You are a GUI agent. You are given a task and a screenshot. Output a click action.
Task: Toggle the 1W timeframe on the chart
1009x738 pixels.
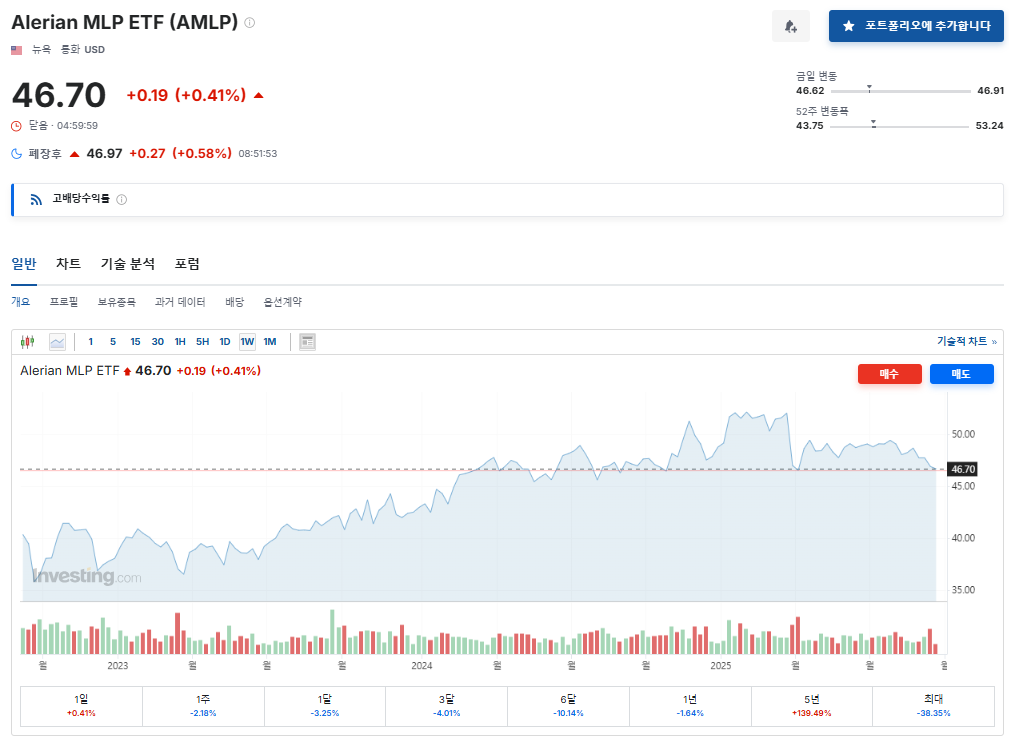(x=247, y=341)
